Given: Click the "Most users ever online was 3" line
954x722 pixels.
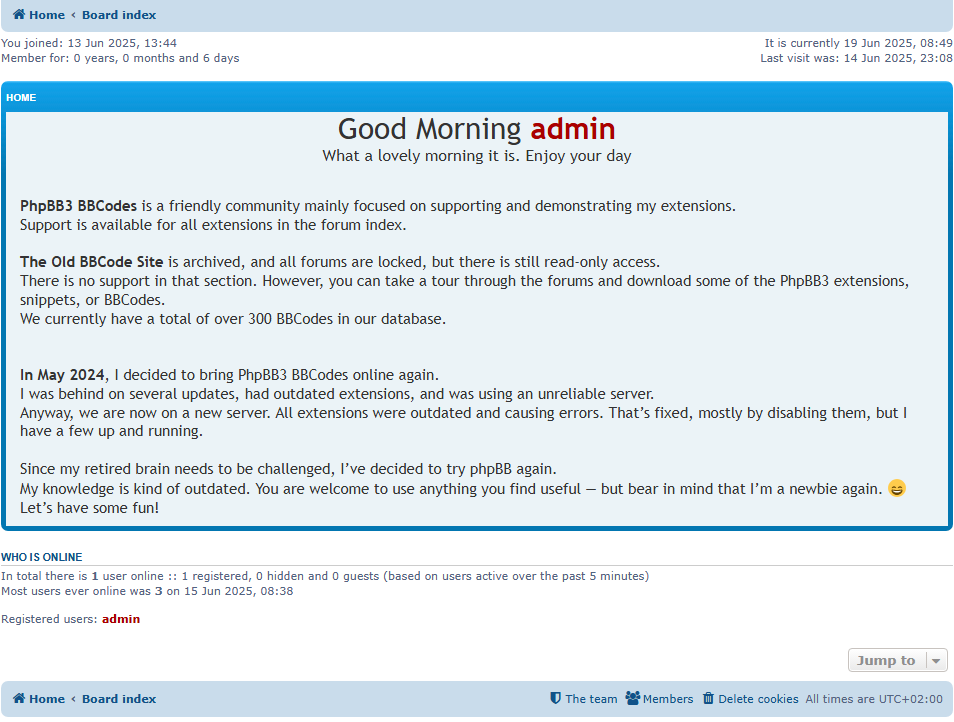Looking at the screenshot, I should [x=147, y=591].
